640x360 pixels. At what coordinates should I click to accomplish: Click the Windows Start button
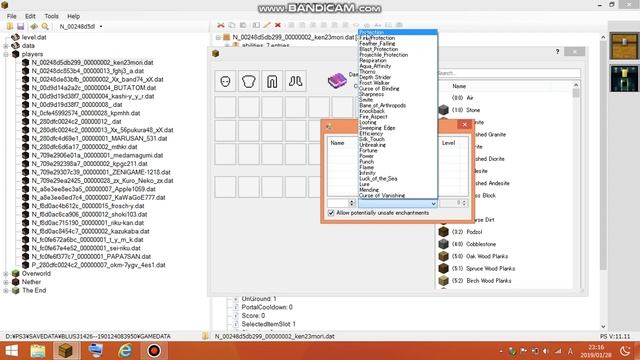(11, 351)
